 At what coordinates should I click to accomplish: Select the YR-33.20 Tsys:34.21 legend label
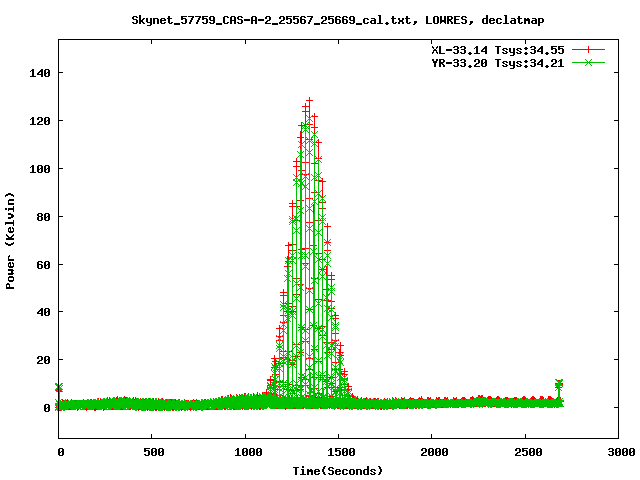pos(498,63)
